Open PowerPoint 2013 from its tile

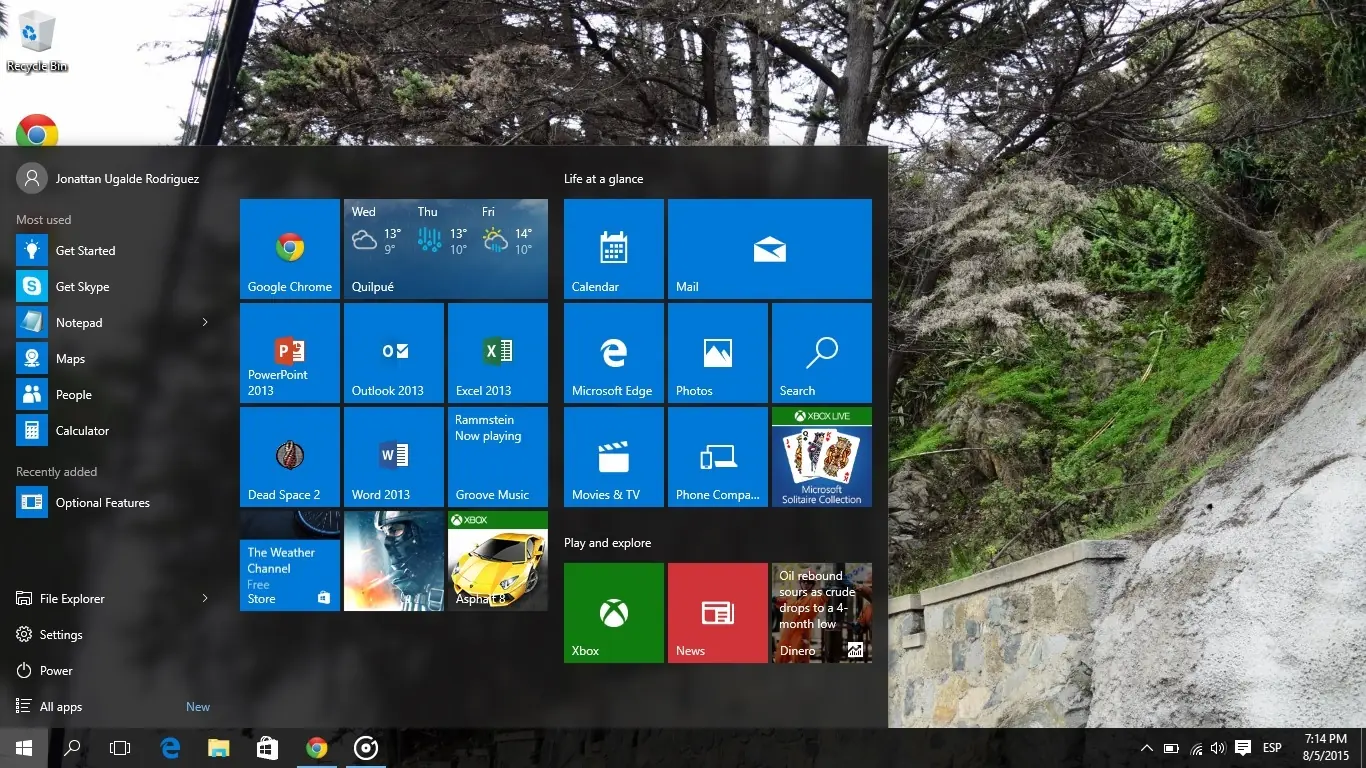point(289,352)
